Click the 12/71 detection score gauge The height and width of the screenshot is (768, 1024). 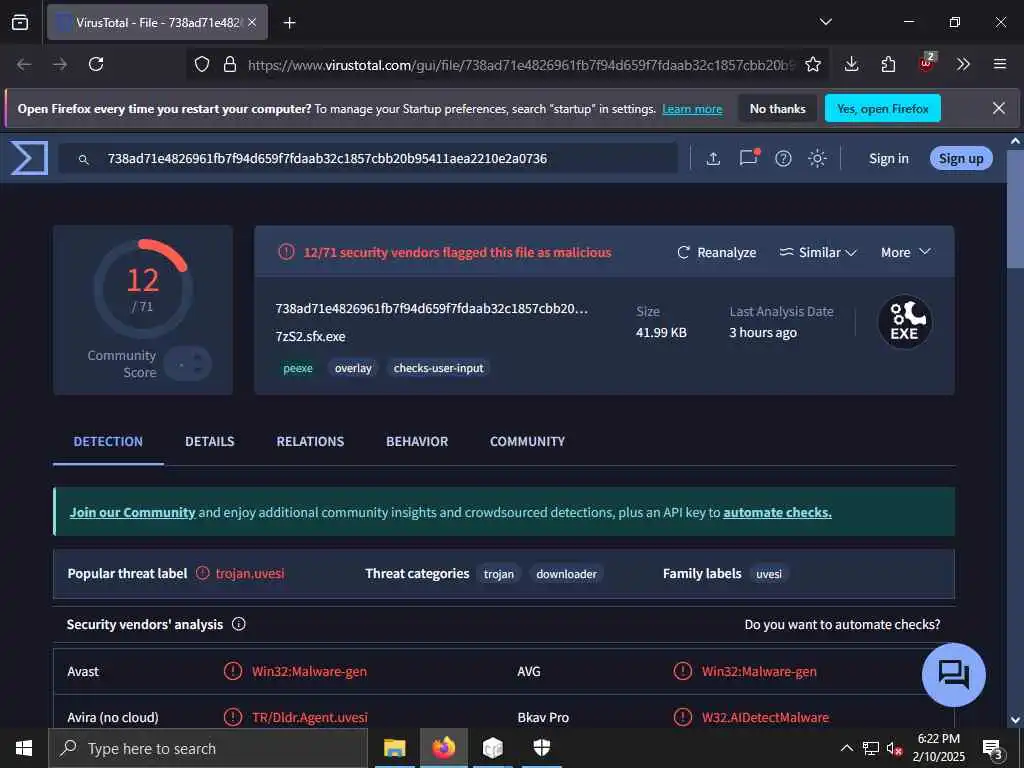tap(143, 288)
